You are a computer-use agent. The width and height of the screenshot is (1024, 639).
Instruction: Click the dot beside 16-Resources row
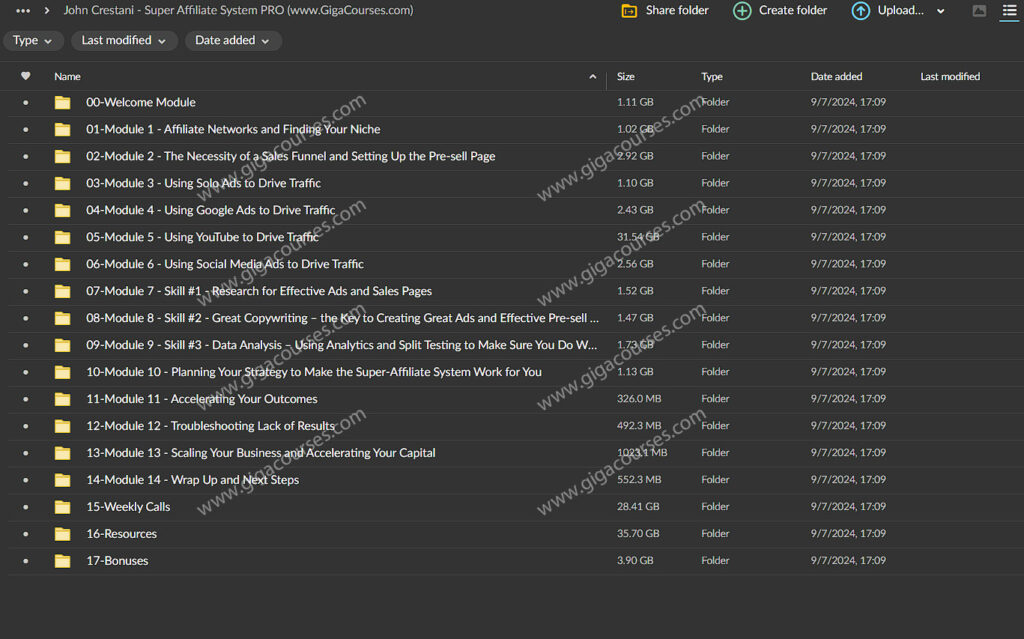point(25,534)
